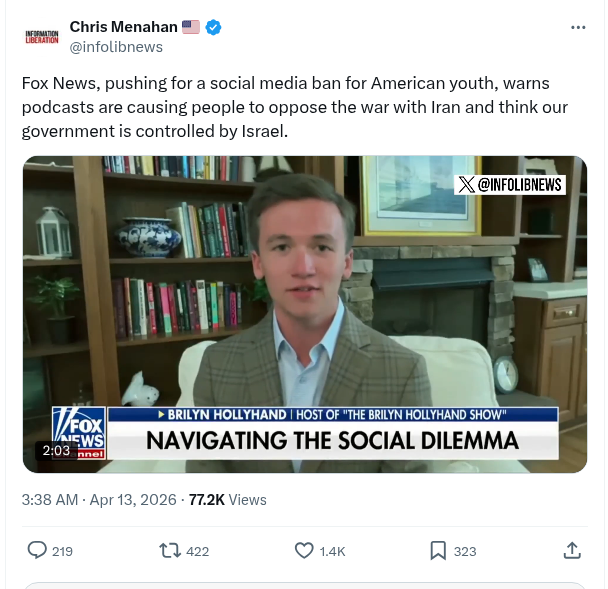This screenshot has width=608, height=589.
Task: Click the reply speech bubble icon
Action: point(37,550)
